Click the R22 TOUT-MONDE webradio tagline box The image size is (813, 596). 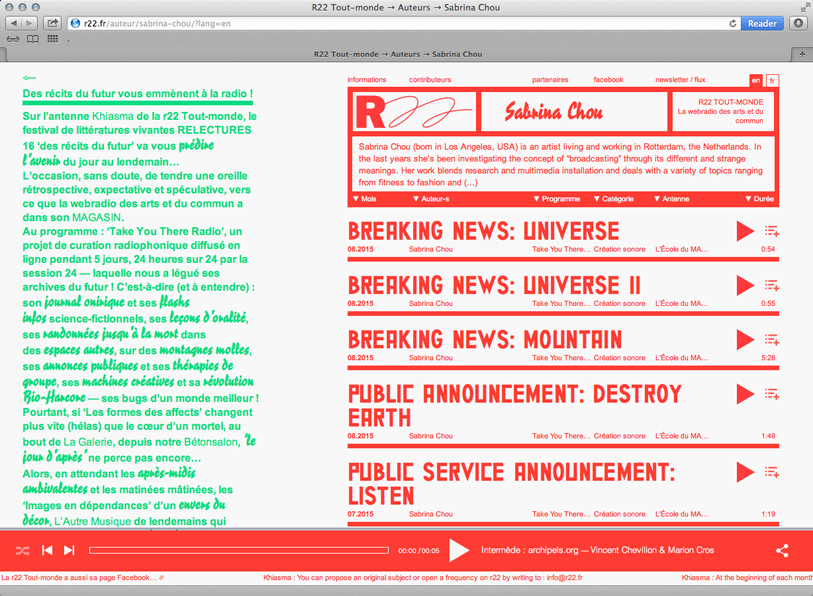click(x=723, y=112)
